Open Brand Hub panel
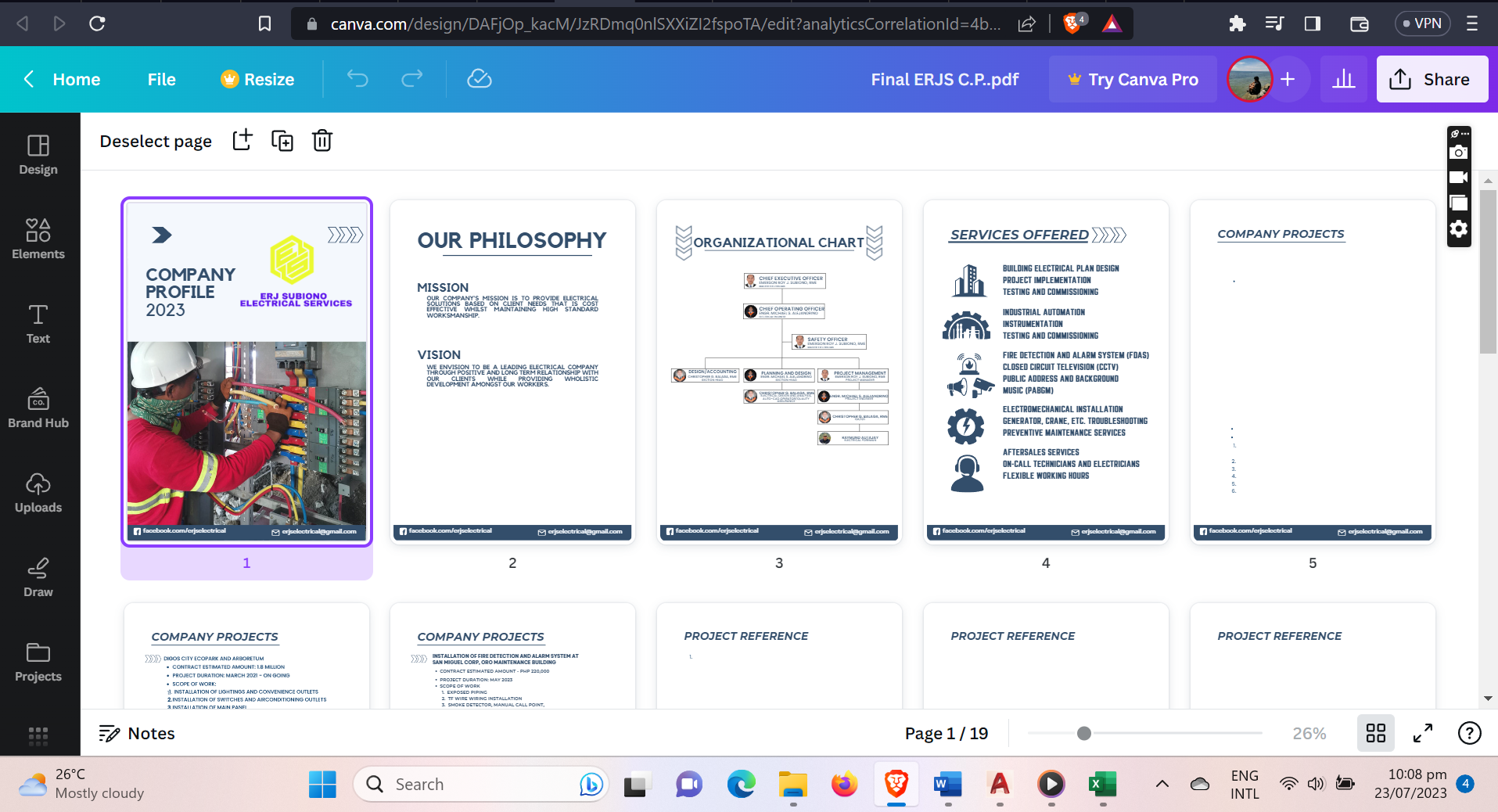This screenshot has width=1498, height=812. (x=38, y=408)
